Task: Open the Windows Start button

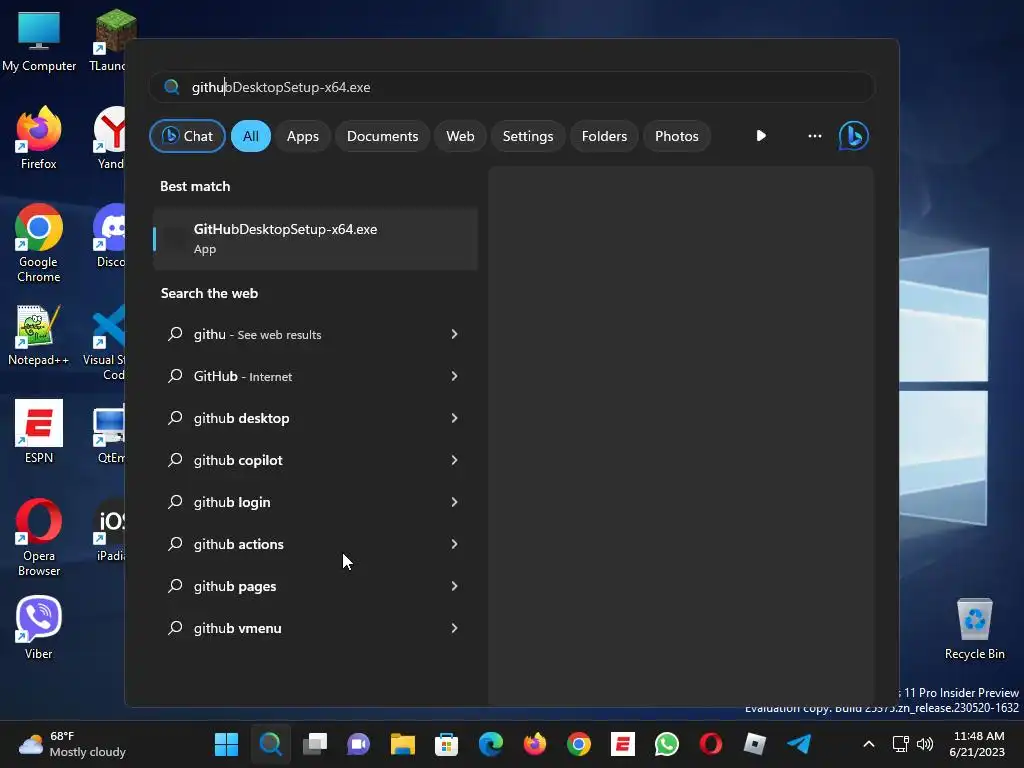Action: (227, 744)
